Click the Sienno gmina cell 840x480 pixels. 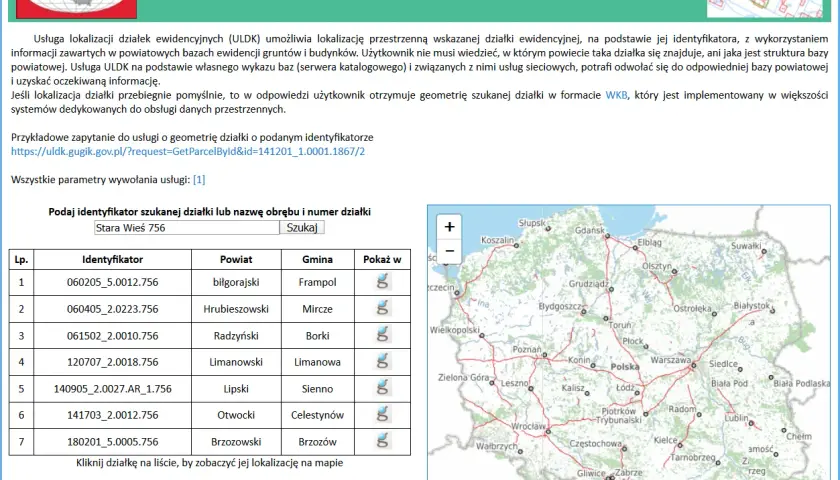tap(318, 388)
